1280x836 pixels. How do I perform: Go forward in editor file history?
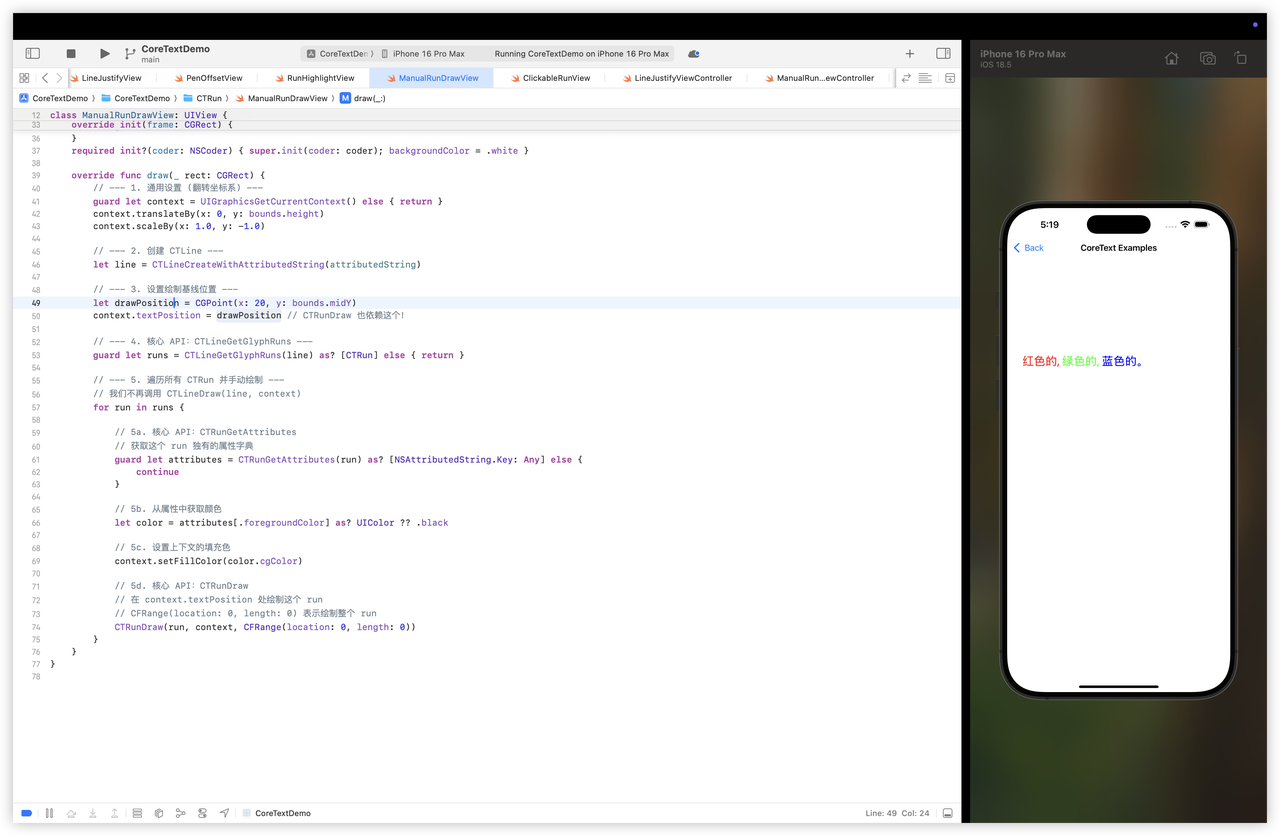pos(59,78)
